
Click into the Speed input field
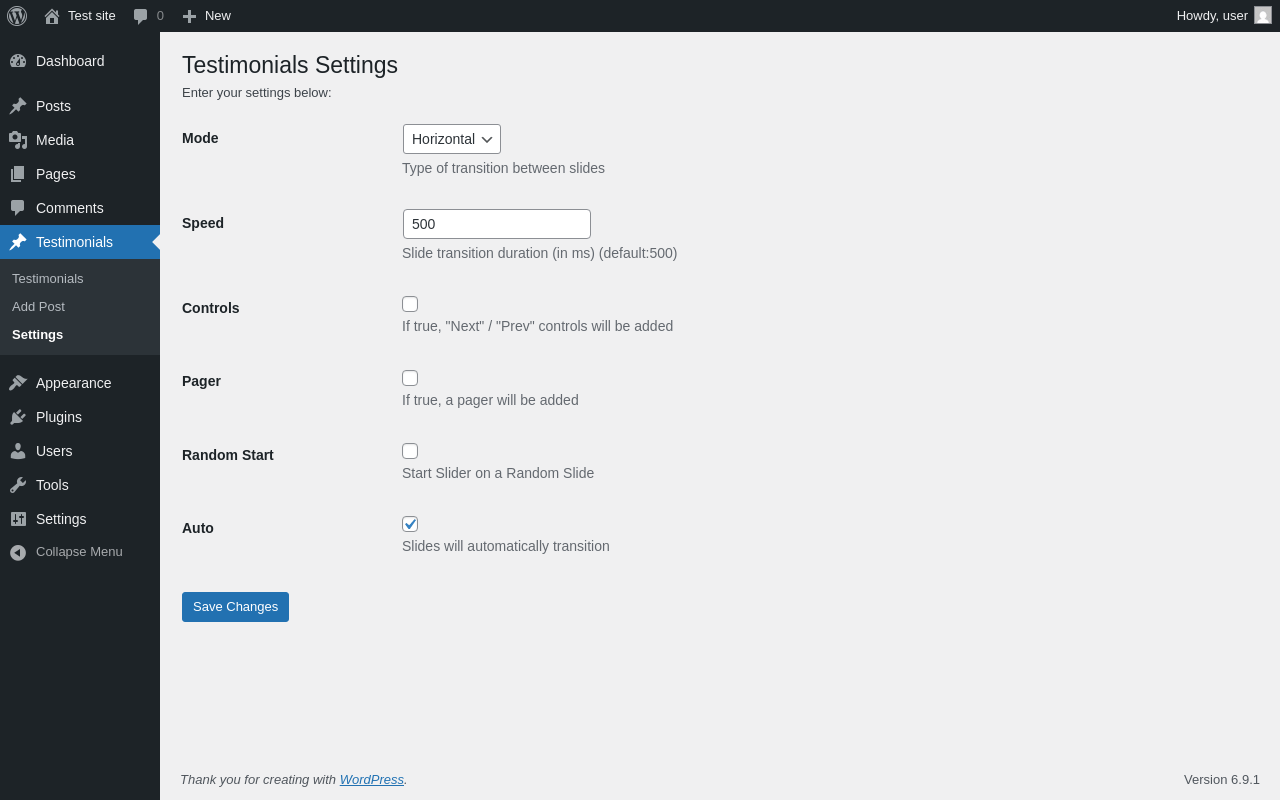click(496, 224)
